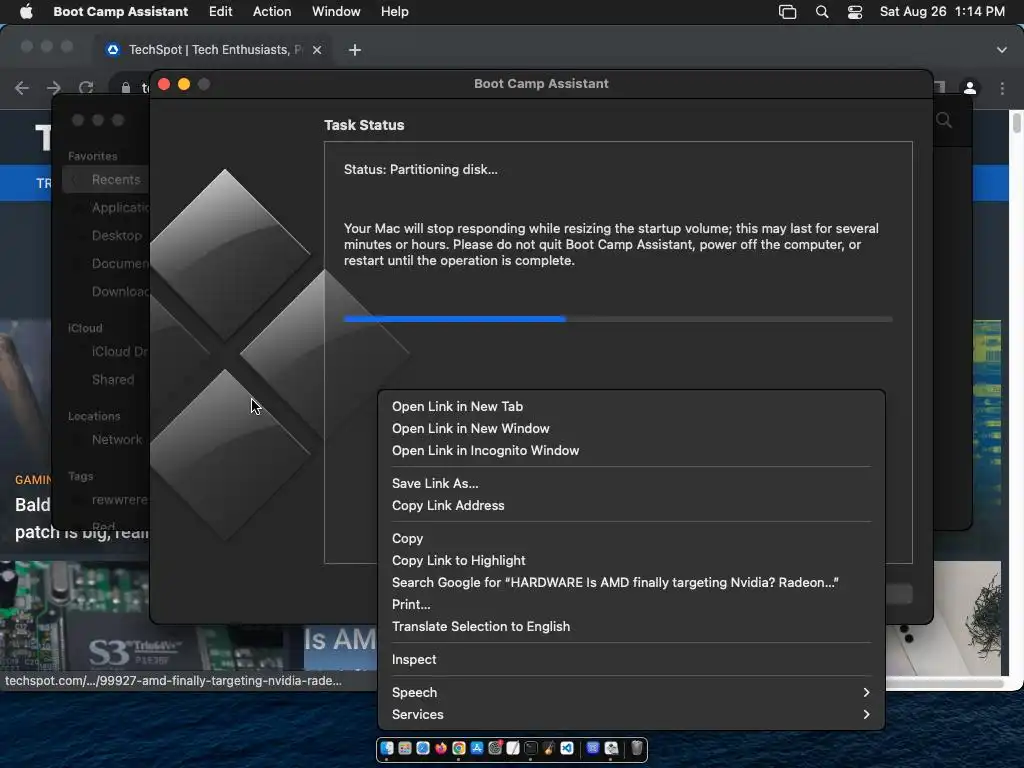Viewport: 1024px width, 768px height.
Task: Open the Help menu
Action: tap(394, 11)
